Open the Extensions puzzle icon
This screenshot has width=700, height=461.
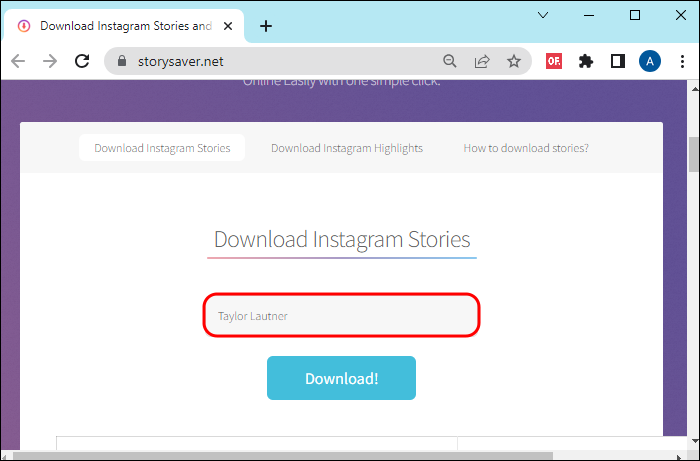tap(586, 61)
